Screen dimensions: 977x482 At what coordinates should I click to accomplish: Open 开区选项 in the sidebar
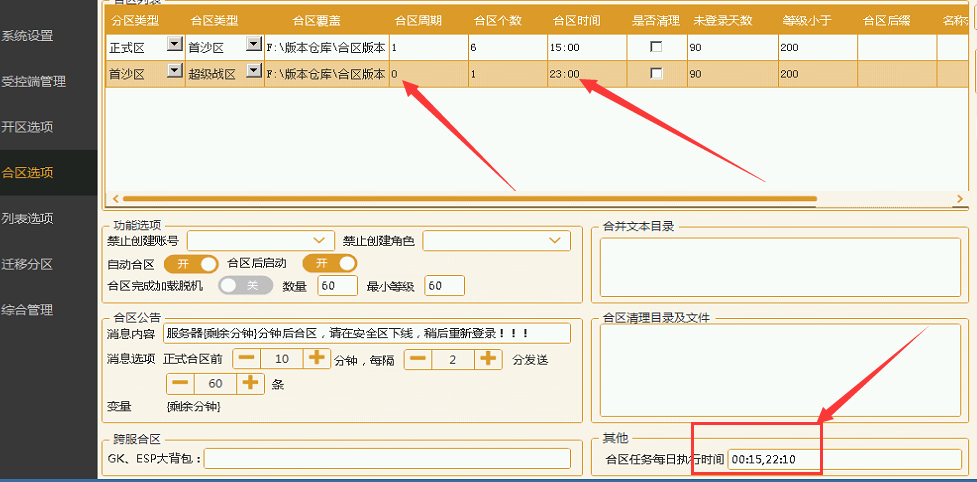[x=28, y=127]
